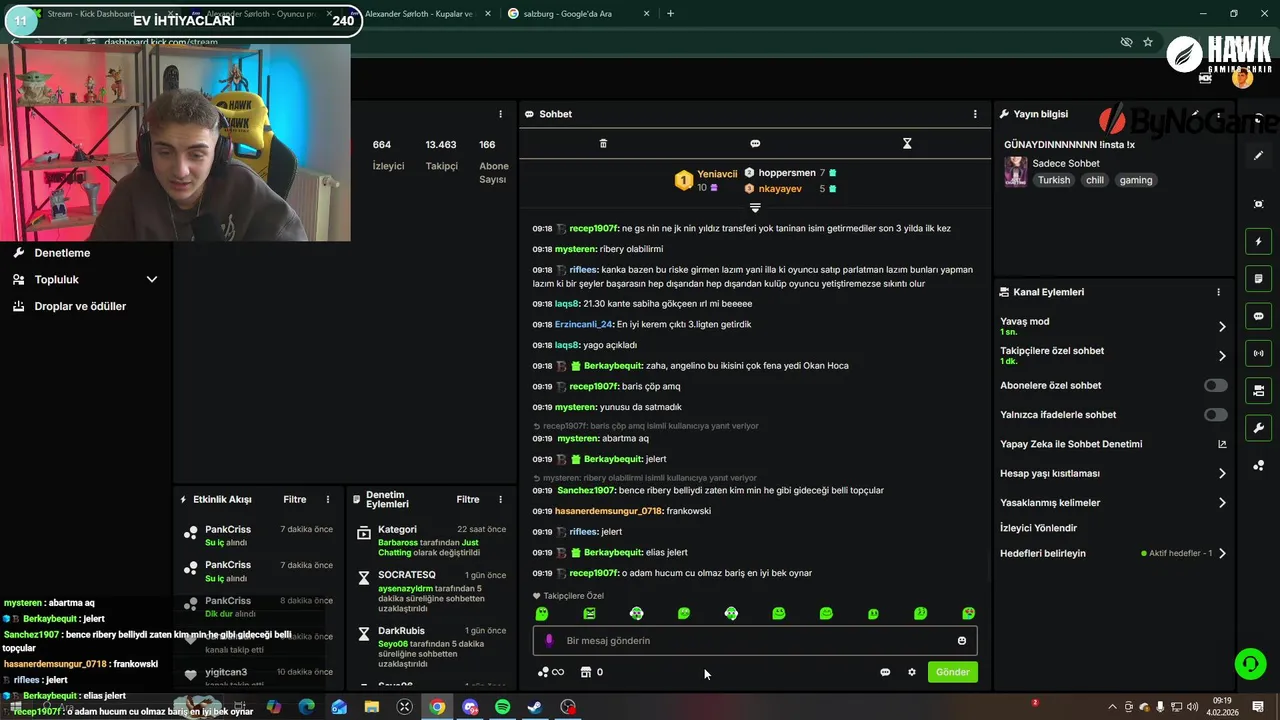This screenshot has width=1280, height=720.
Task: Click the chat bubble icon next to the gear
Action: [885, 672]
